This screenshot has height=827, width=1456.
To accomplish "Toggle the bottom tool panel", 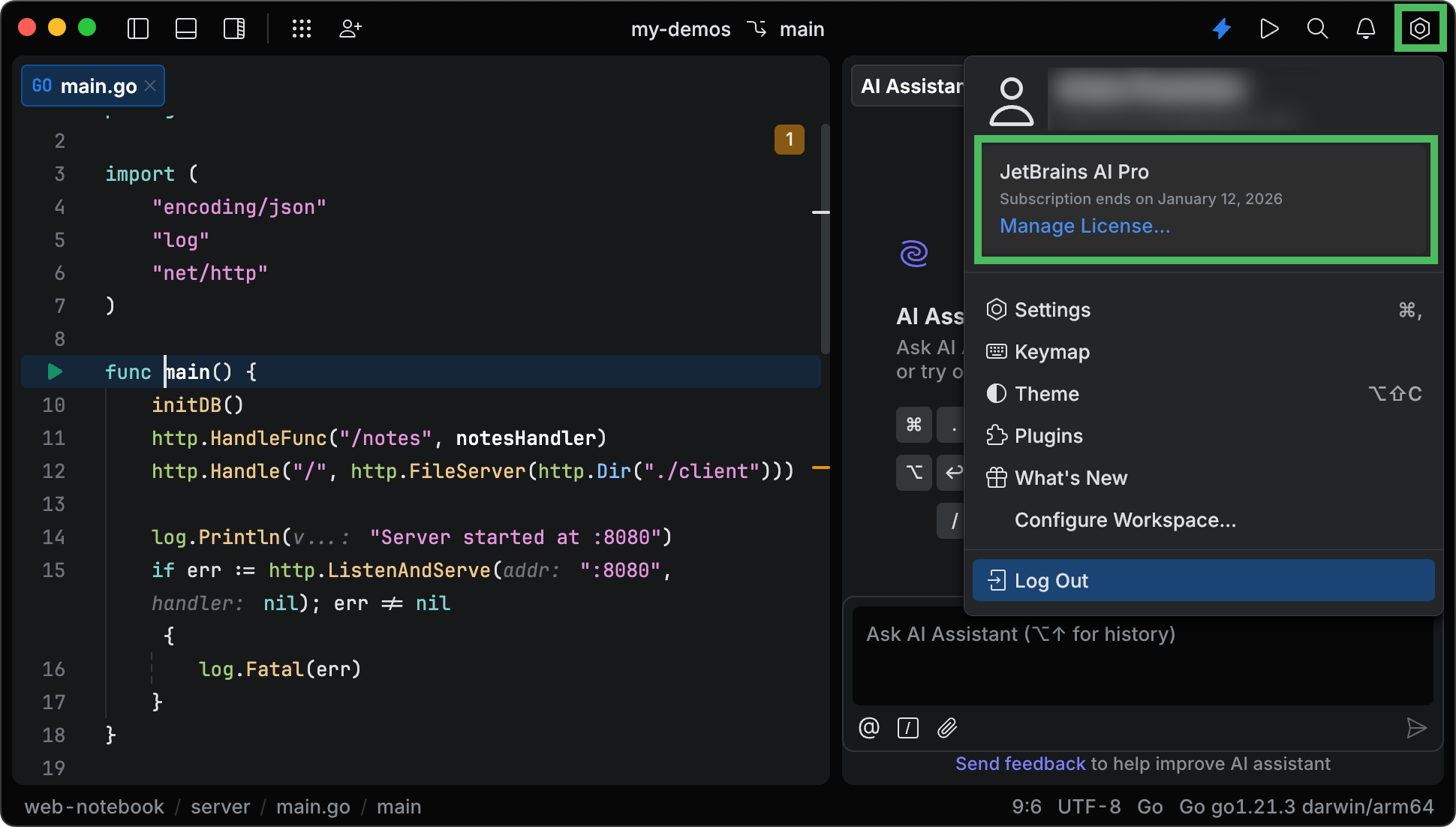I will click(x=185, y=29).
